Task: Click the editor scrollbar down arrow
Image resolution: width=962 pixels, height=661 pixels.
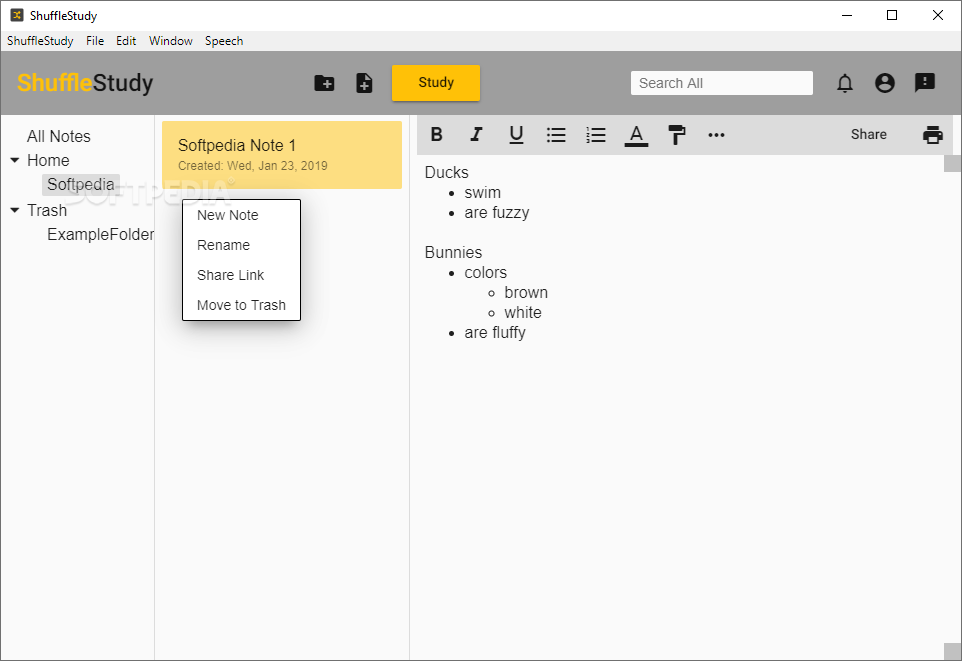Action: 952,652
